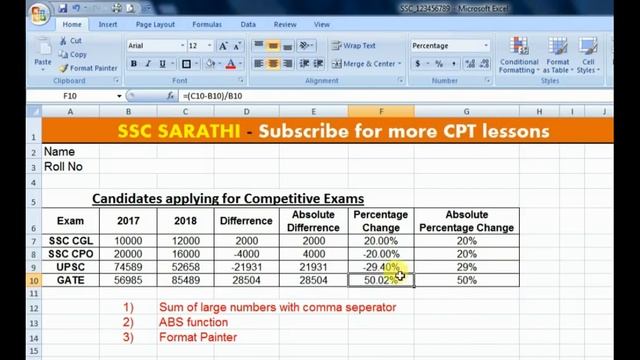Click the Increase Indent icon

pyautogui.click(x=318, y=64)
